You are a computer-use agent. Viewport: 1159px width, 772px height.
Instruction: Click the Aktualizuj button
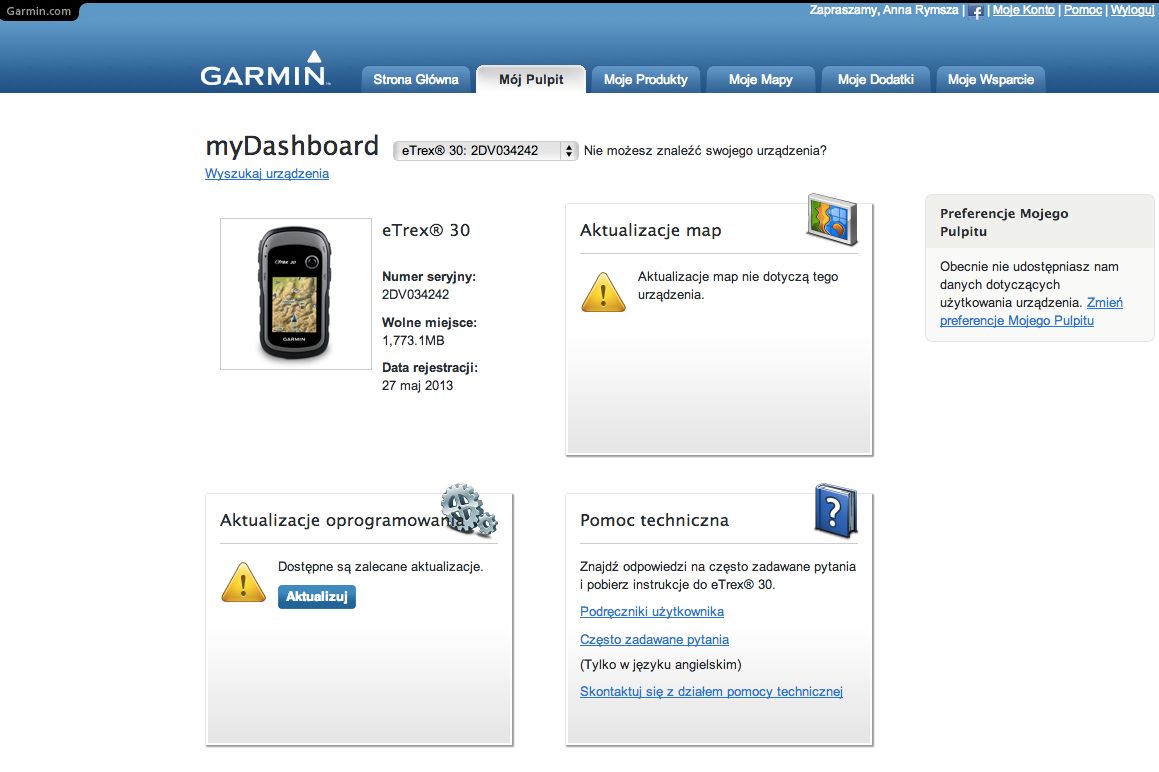317,597
